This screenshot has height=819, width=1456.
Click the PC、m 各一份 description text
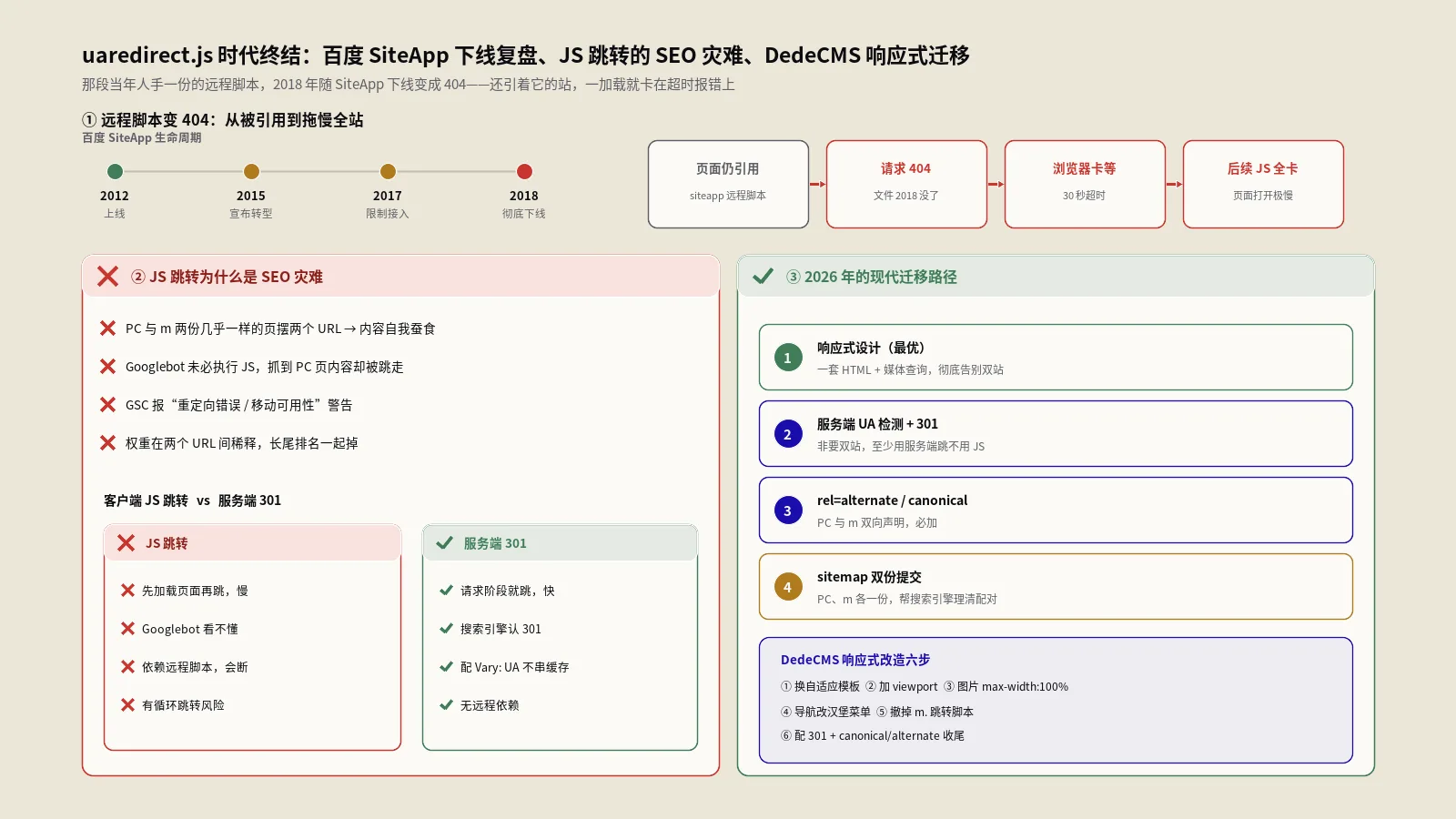(907, 599)
